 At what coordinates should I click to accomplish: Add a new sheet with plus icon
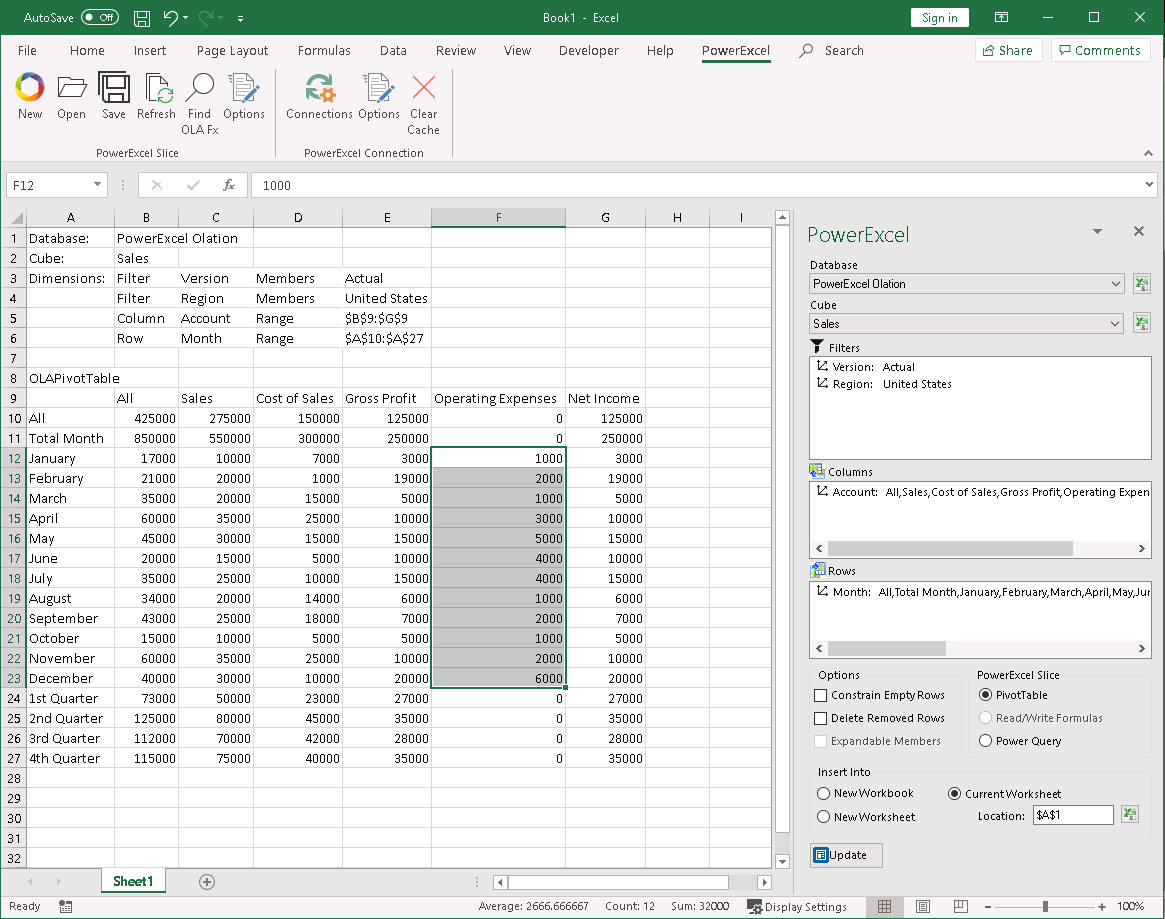(x=207, y=882)
